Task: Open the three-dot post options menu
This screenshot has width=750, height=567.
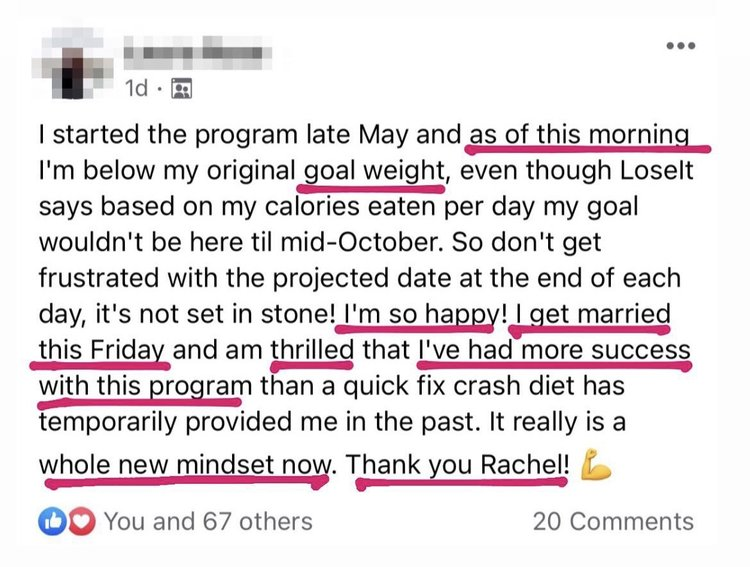Action: [679, 46]
